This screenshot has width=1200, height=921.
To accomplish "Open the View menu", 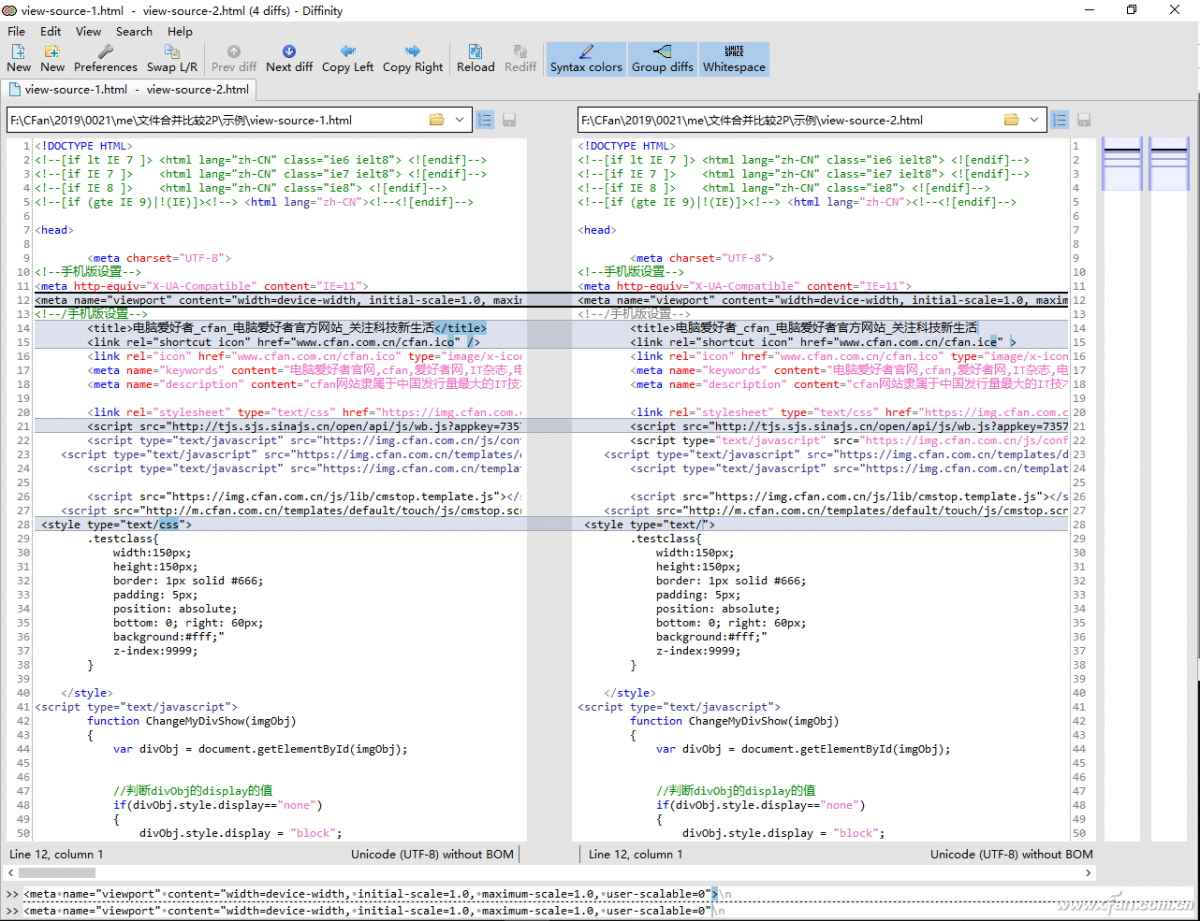I will 88,31.
